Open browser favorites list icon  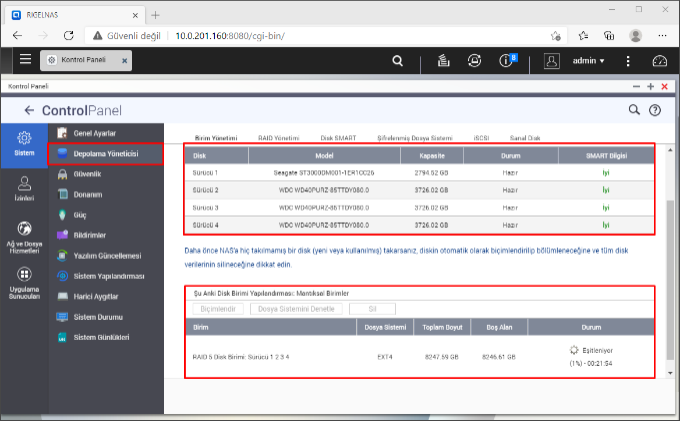tap(583, 36)
